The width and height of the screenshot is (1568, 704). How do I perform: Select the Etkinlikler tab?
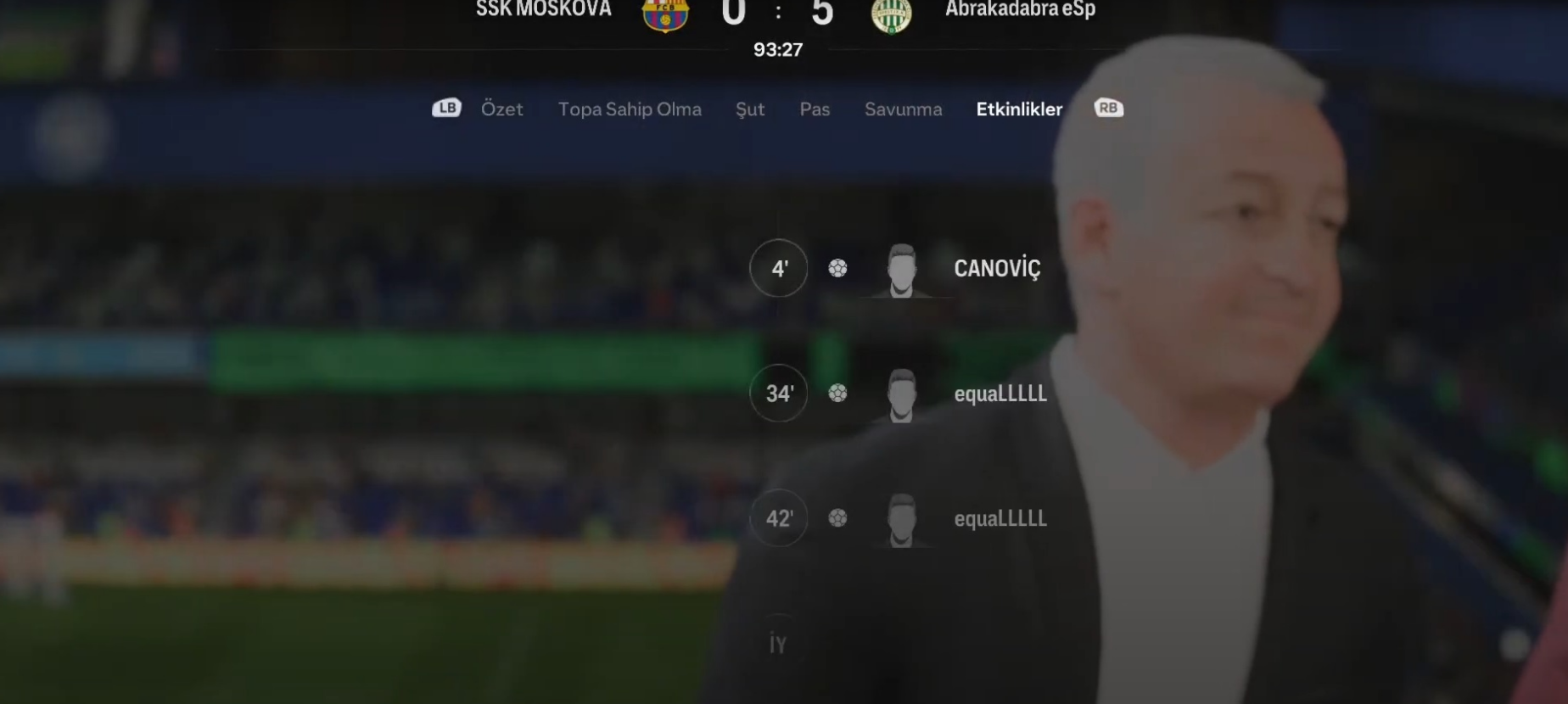[1019, 109]
